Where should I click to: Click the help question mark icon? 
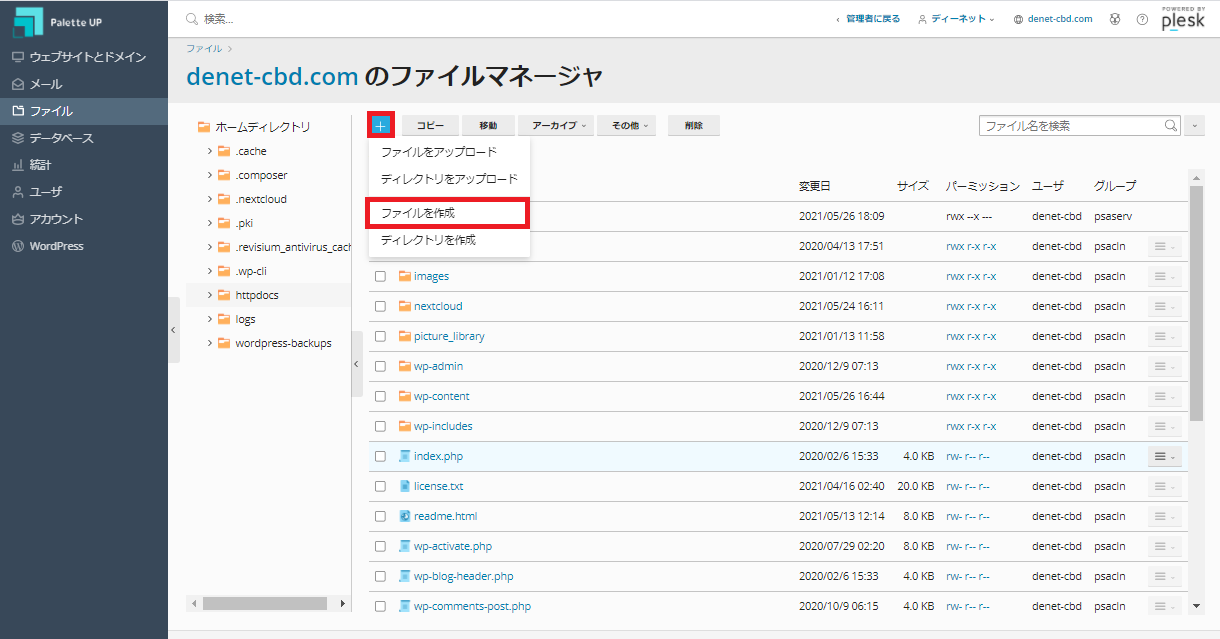tap(1142, 19)
